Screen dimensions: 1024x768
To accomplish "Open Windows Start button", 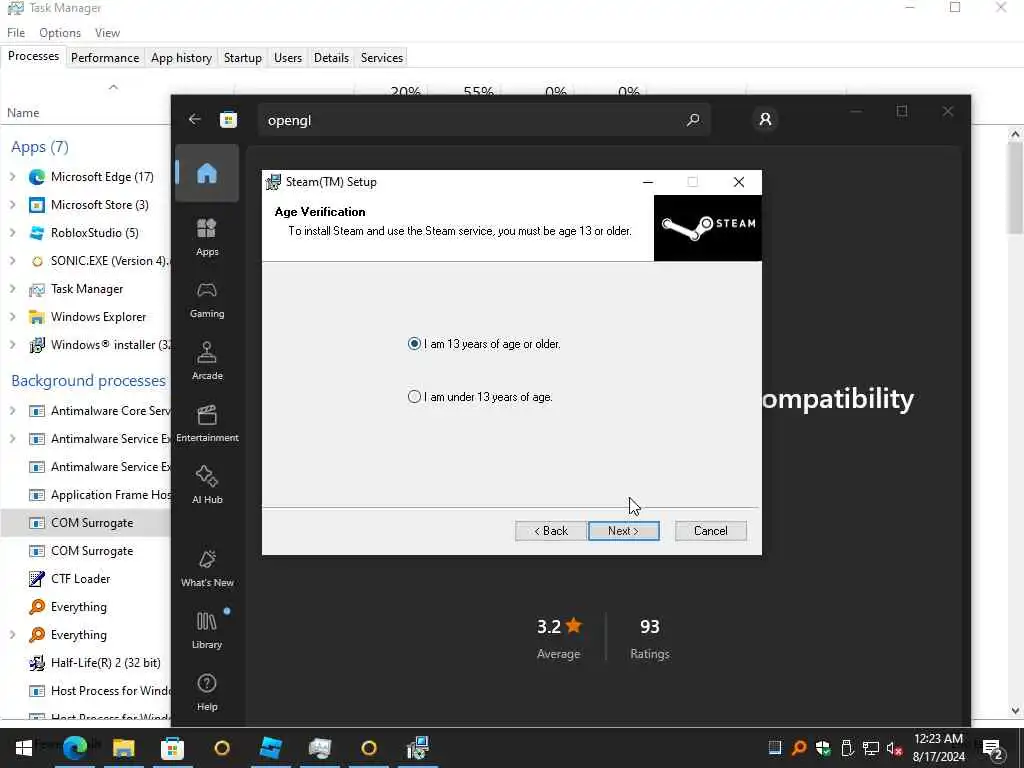I will click(x=24, y=748).
